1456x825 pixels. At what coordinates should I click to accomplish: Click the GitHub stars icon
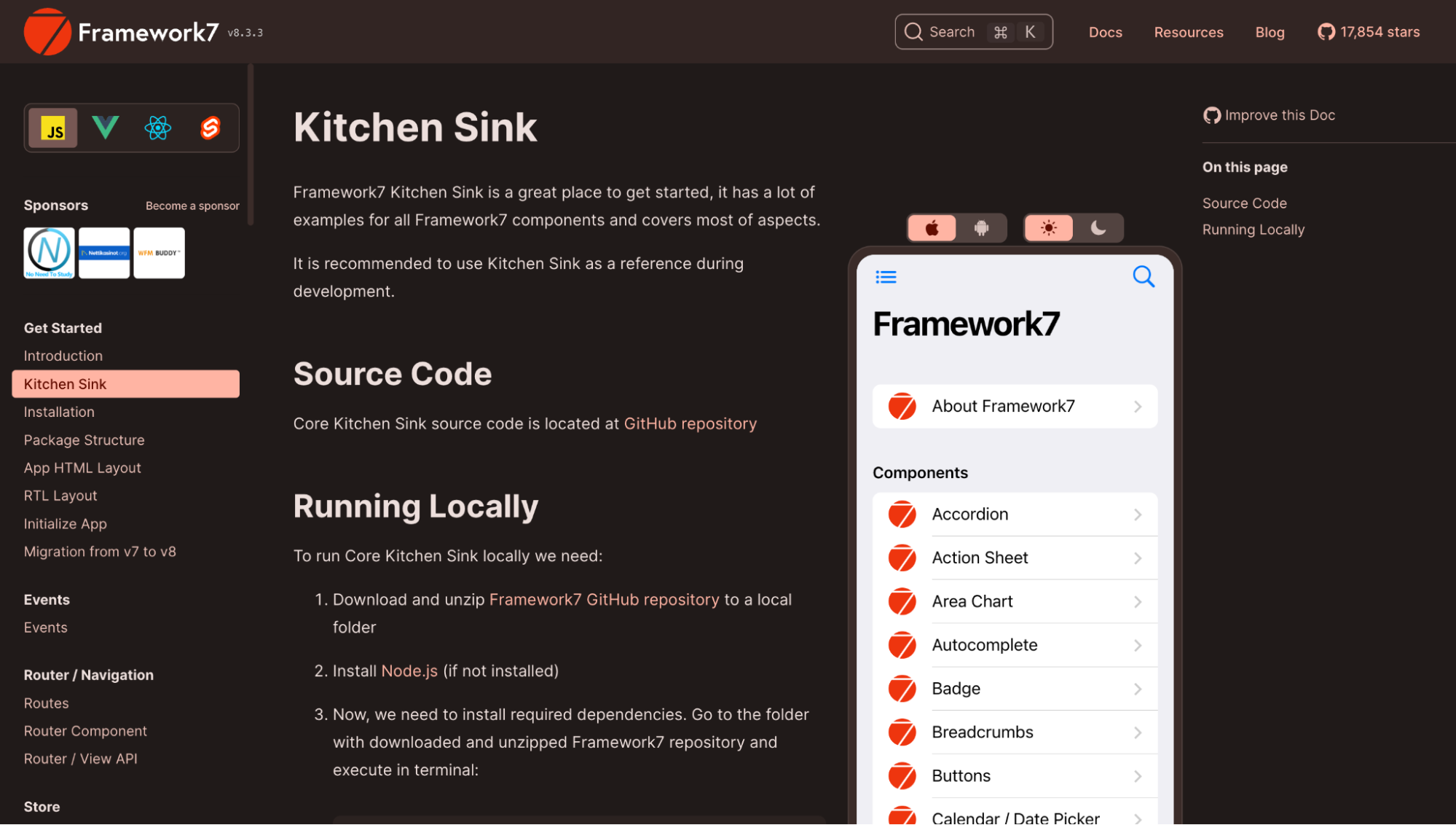1326,32
